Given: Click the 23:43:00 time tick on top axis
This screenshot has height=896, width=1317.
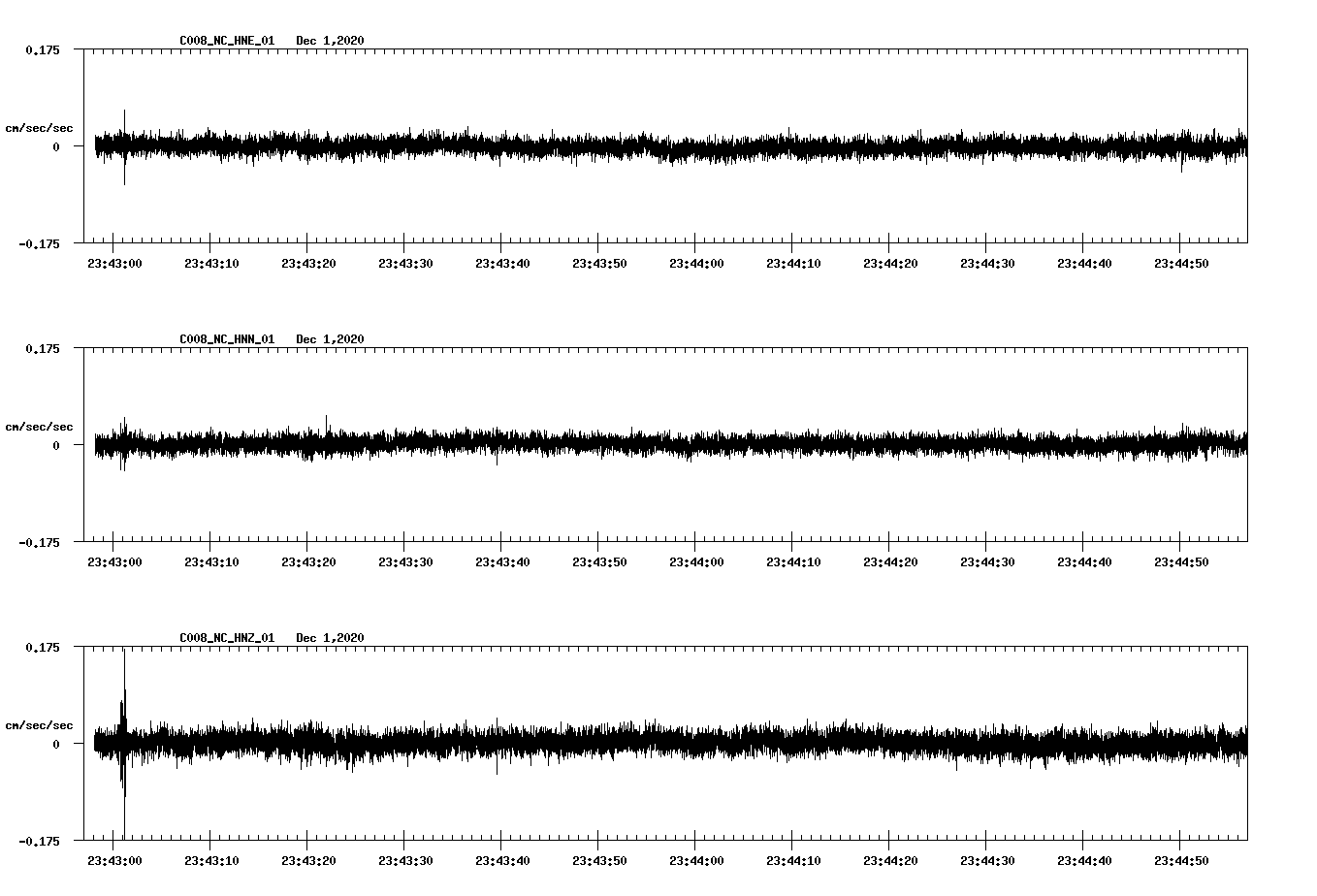Looking at the screenshot, I should click(x=115, y=261).
